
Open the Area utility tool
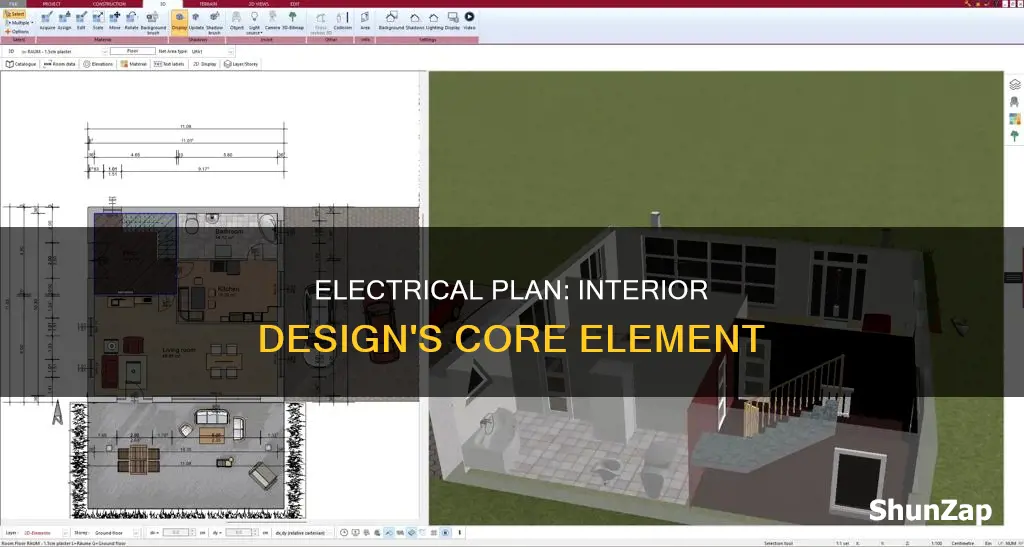click(x=365, y=21)
